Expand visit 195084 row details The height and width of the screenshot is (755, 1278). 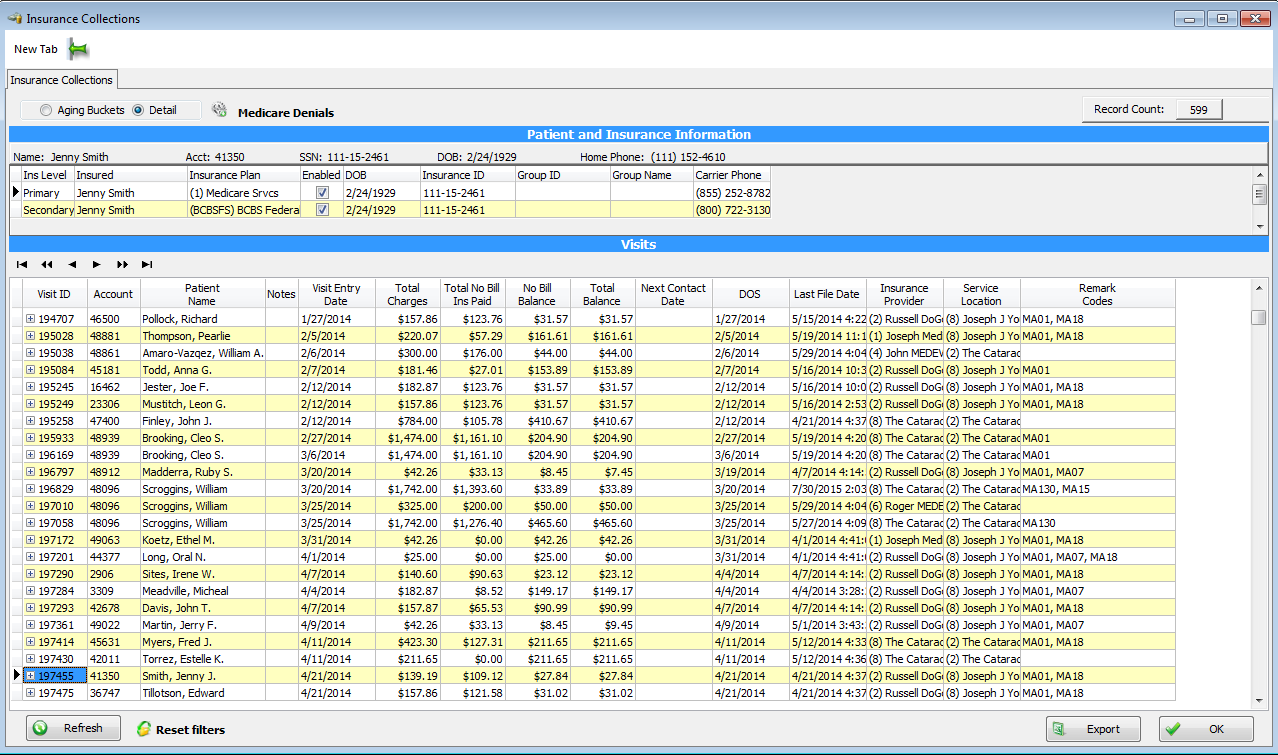coord(30,370)
